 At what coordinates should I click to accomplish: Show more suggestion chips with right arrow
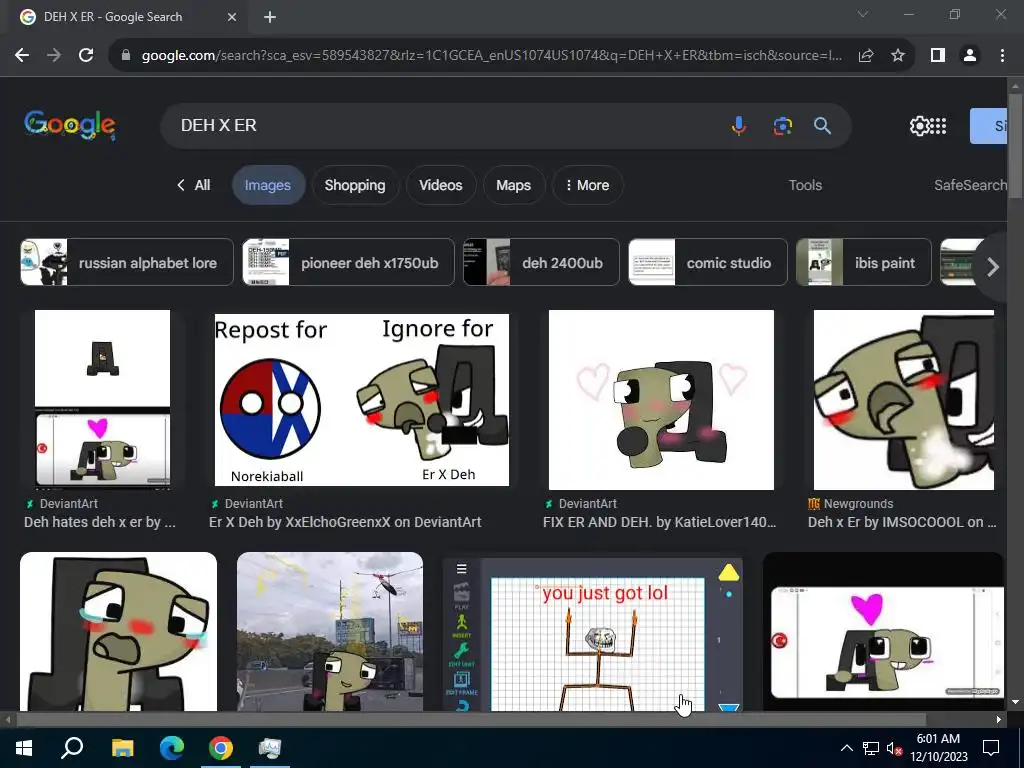(993, 266)
